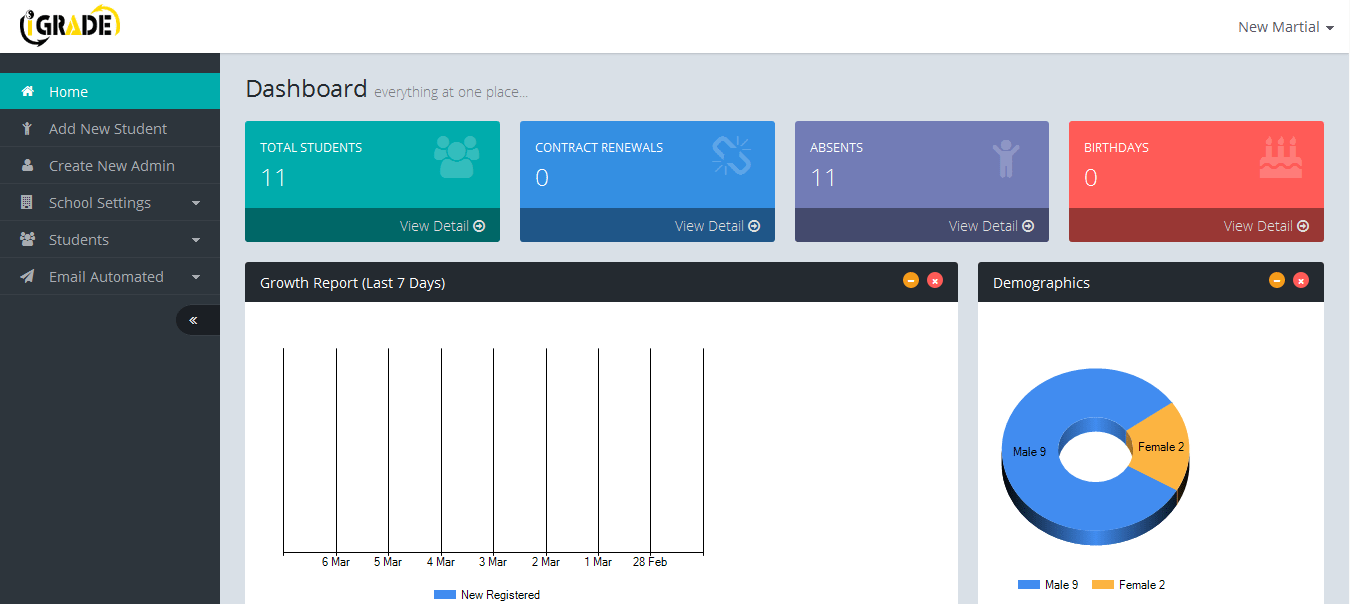Click the iGrade logo
Image resolution: width=1350 pixels, height=604 pixels.
[70, 26]
